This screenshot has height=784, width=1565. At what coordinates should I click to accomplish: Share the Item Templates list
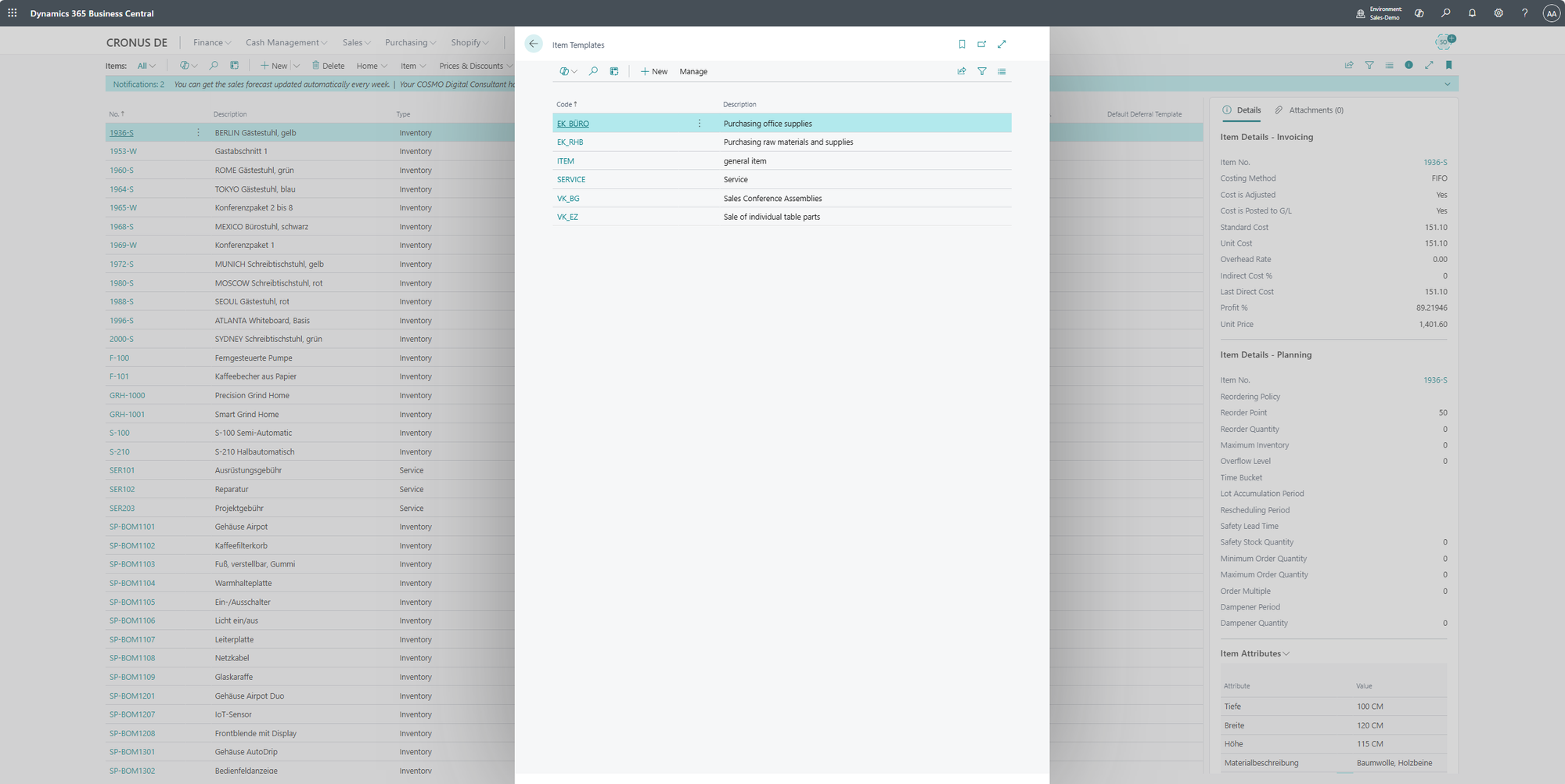[962, 71]
